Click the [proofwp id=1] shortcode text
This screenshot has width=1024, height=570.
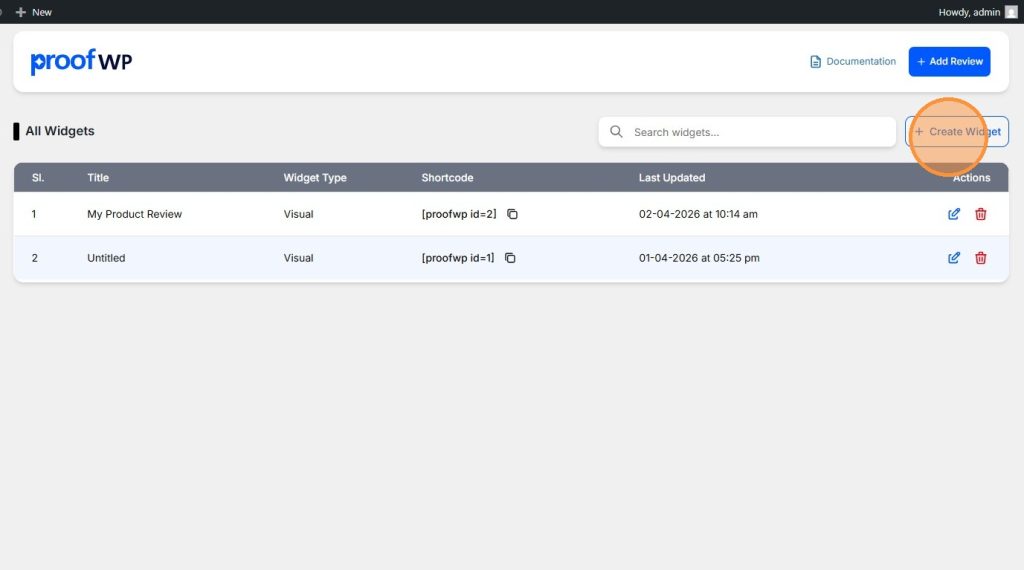(x=458, y=258)
